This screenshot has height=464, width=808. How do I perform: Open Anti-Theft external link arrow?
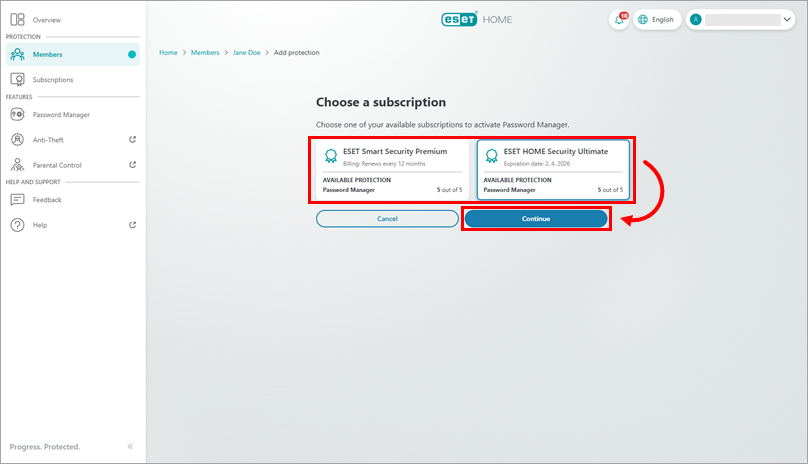[x=132, y=140]
